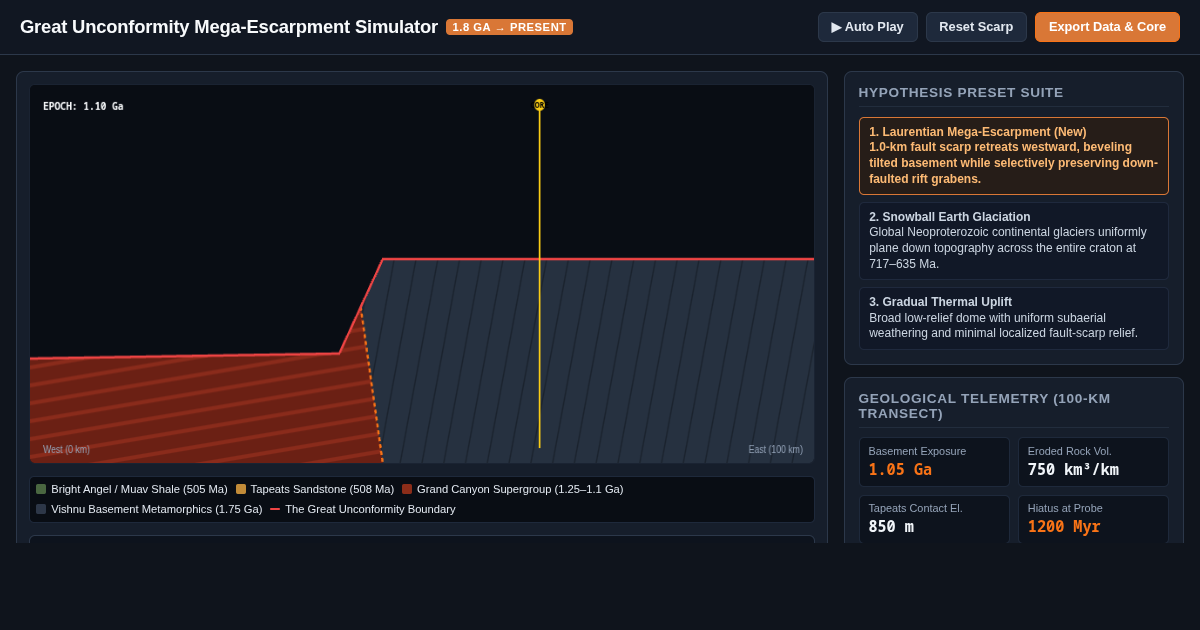Click the Basement Exposure value 1.05 Ga
The image size is (1200, 630).
900,470
